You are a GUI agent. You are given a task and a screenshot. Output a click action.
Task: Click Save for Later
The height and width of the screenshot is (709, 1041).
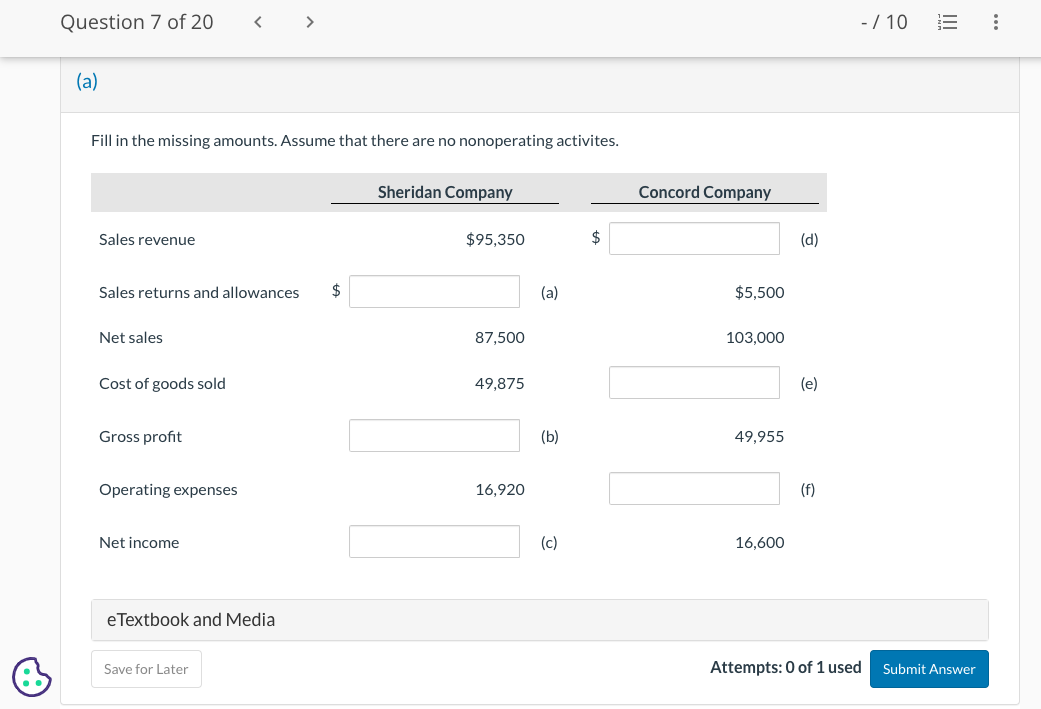click(x=146, y=668)
